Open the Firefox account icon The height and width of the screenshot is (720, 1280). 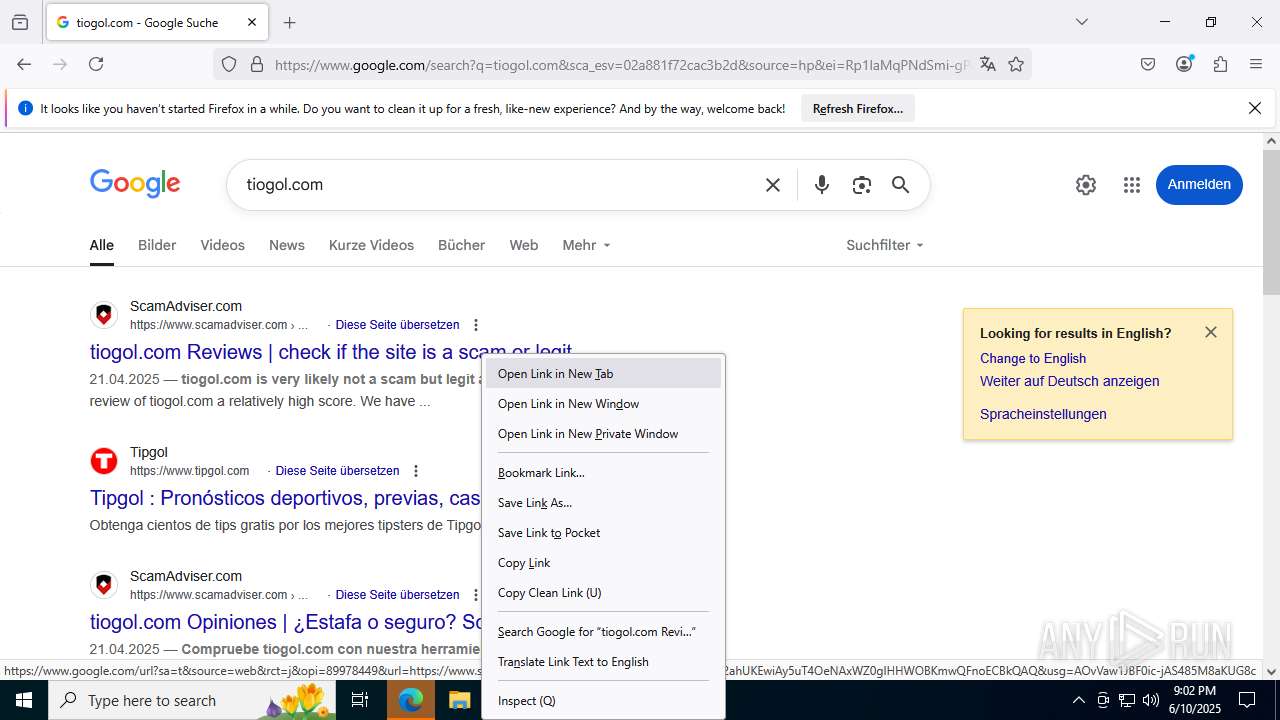coord(1184,64)
